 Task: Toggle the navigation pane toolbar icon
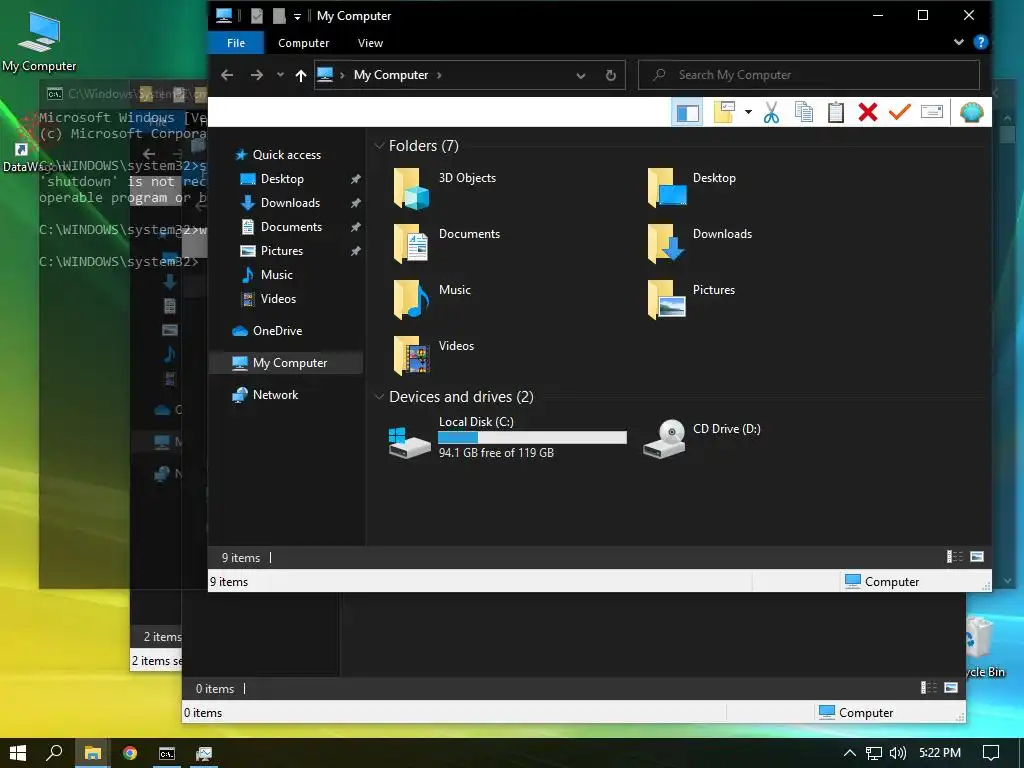[687, 112]
